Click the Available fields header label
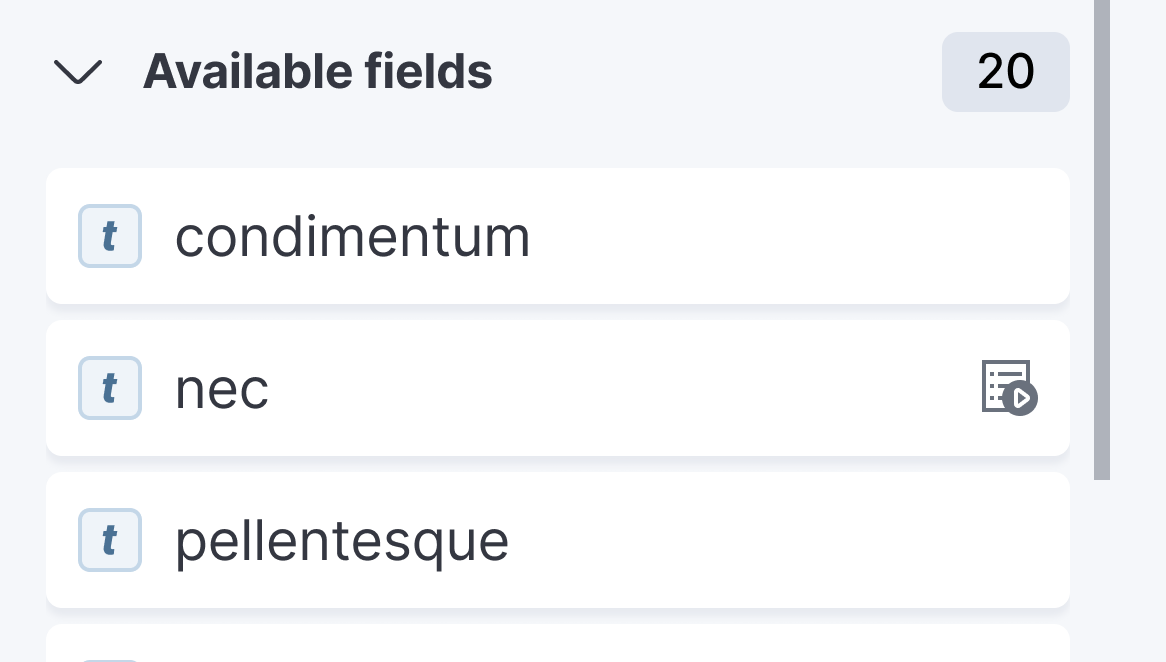Image resolution: width=1166 pixels, height=662 pixels. 318,71
